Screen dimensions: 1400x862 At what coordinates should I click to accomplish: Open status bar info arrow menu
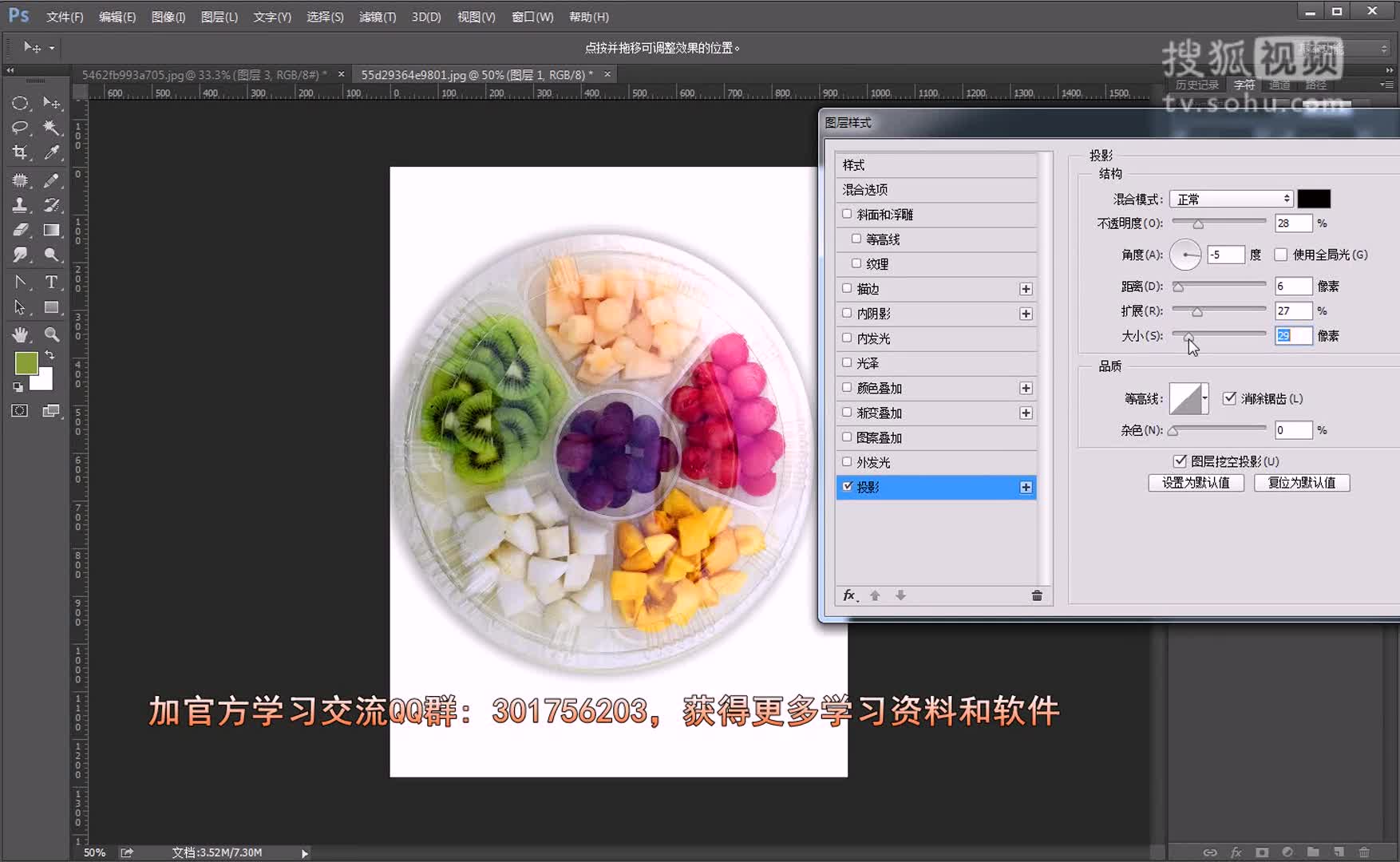(x=305, y=853)
